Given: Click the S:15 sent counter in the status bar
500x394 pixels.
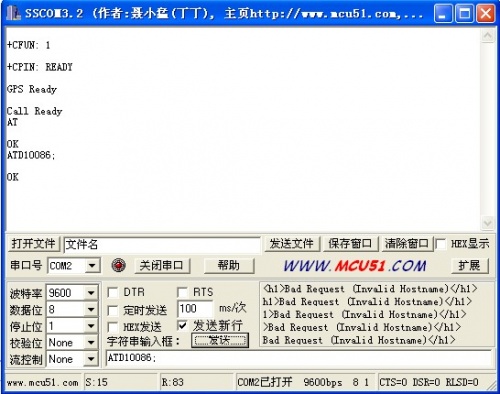Looking at the screenshot, I should [120, 382].
